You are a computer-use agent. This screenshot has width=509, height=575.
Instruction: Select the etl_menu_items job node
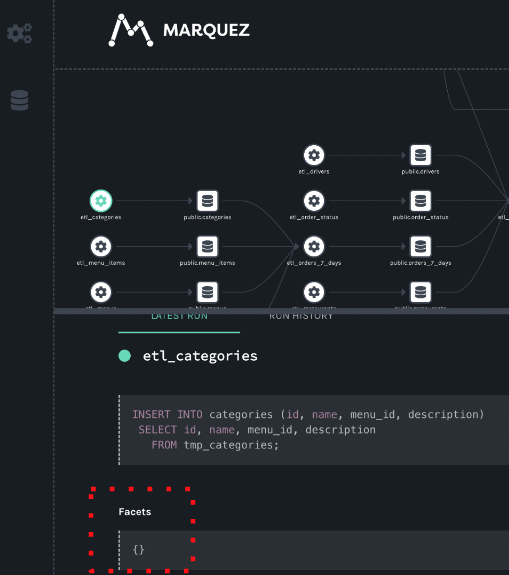click(101, 246)
